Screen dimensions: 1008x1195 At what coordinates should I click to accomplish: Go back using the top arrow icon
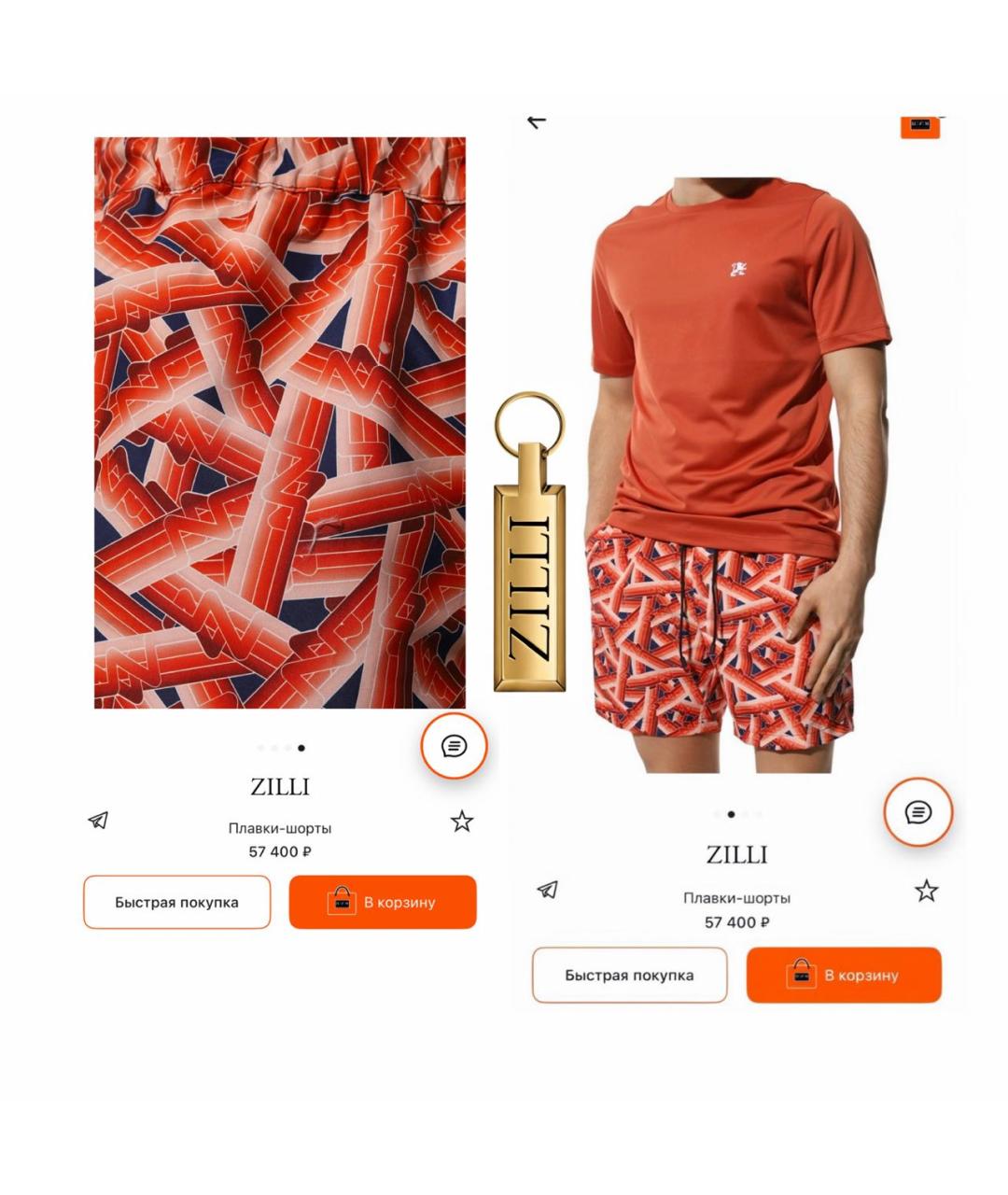click(x=536, y=120)
